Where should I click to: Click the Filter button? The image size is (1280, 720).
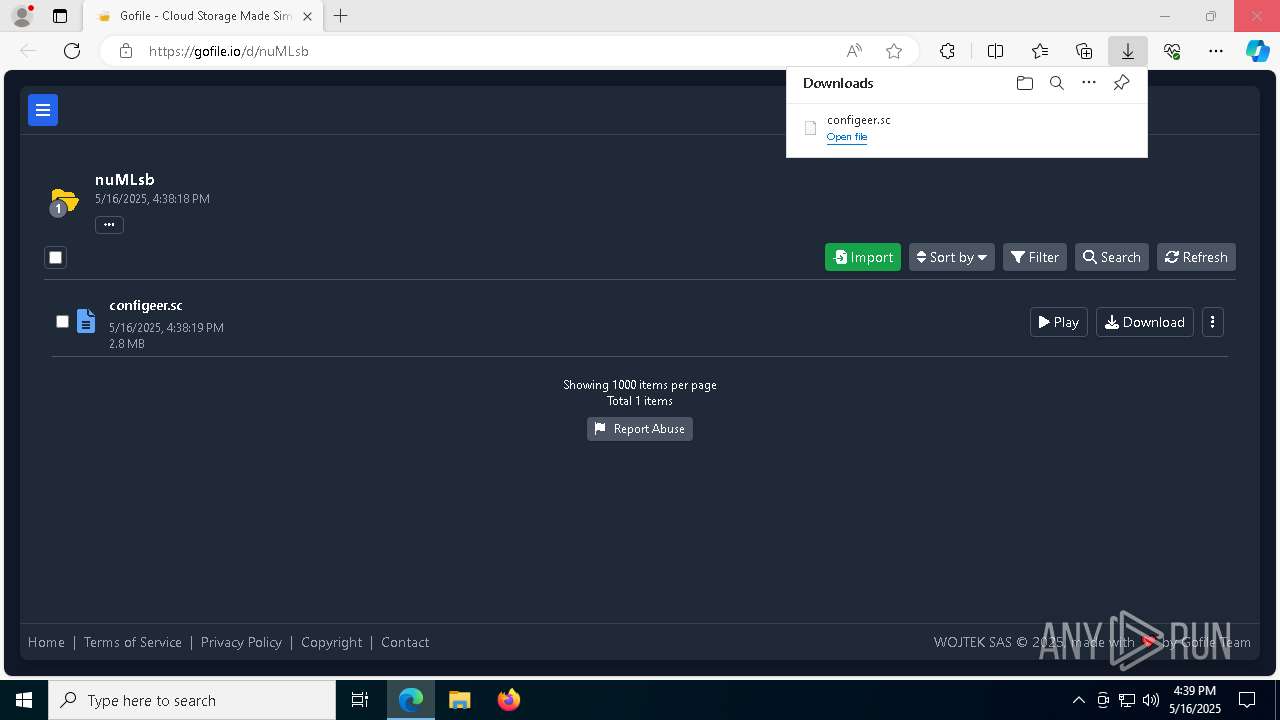tap(1035, 257)
